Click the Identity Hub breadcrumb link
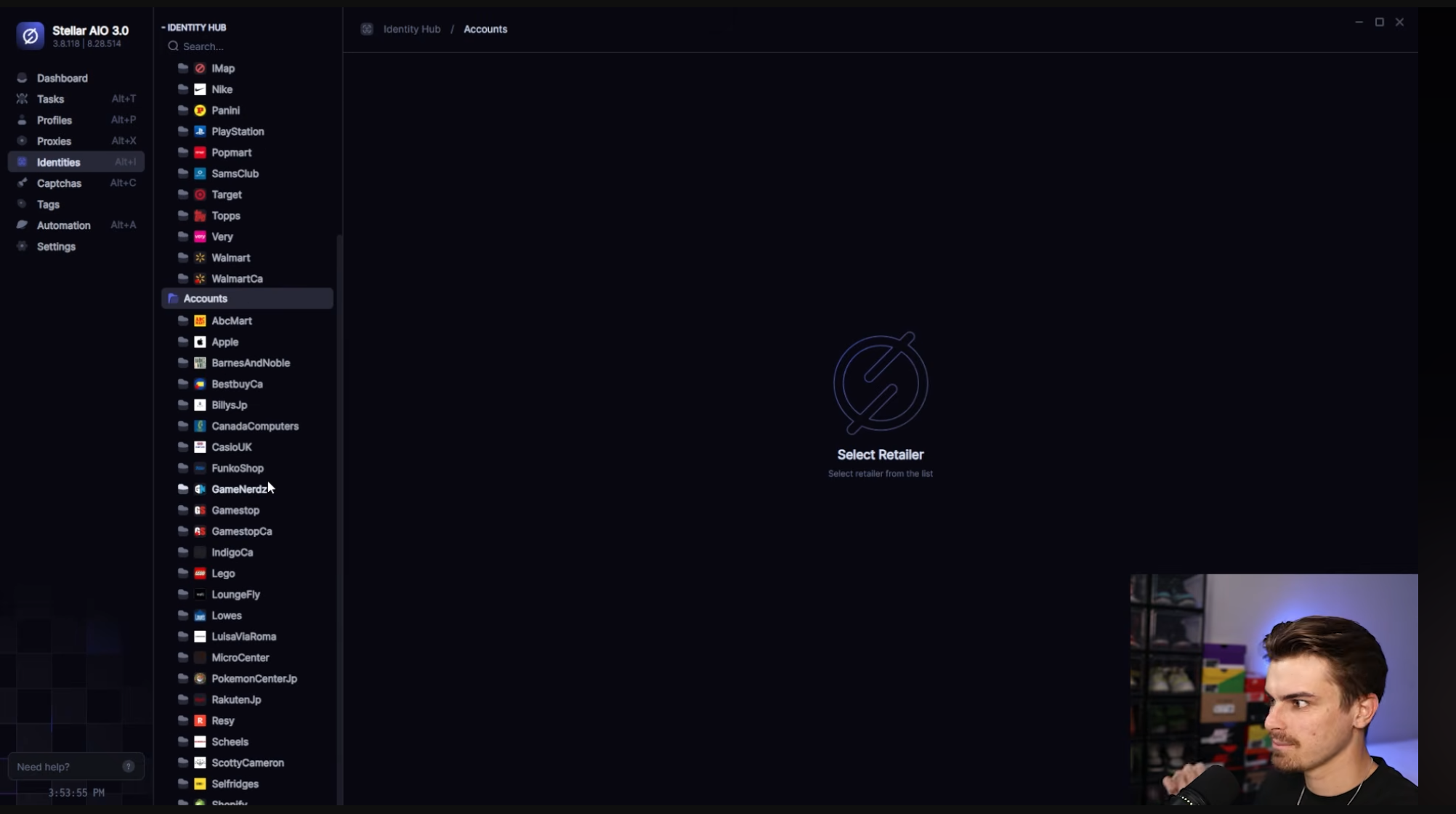Screen dimensions: 1456x814 [412, 29]
